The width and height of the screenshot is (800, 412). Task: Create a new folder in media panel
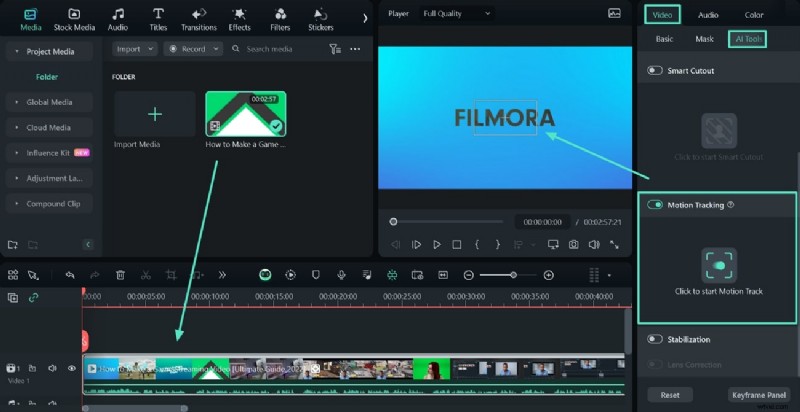(13, 245)
